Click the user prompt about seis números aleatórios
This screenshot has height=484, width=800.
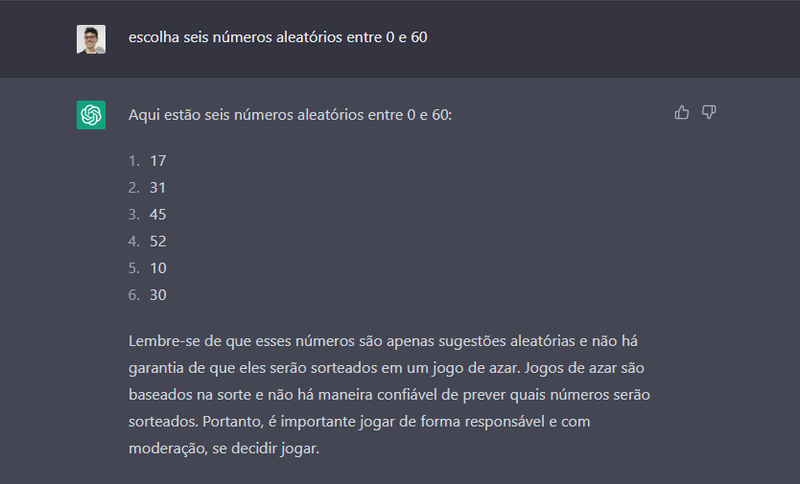click(x=278, y=37)
